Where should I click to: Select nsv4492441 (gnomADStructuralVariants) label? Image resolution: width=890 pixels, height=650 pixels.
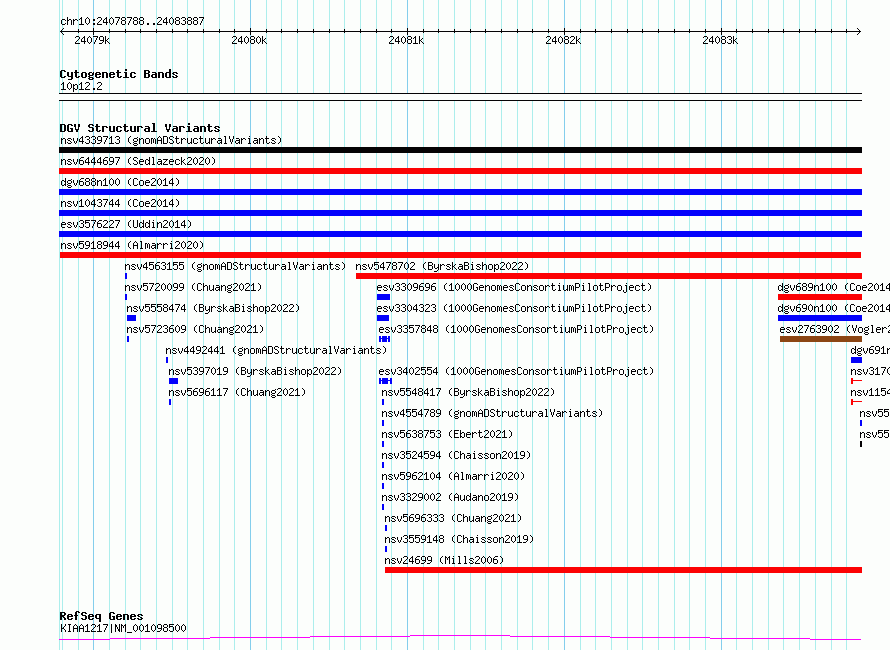276,350
